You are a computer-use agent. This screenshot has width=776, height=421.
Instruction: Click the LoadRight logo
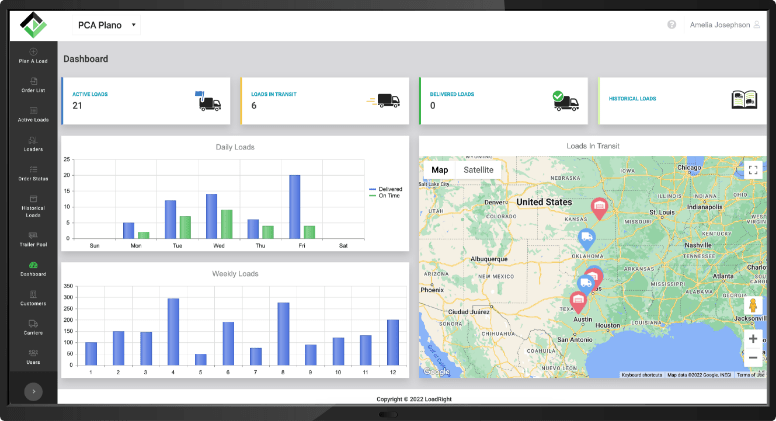pos(33,23)
